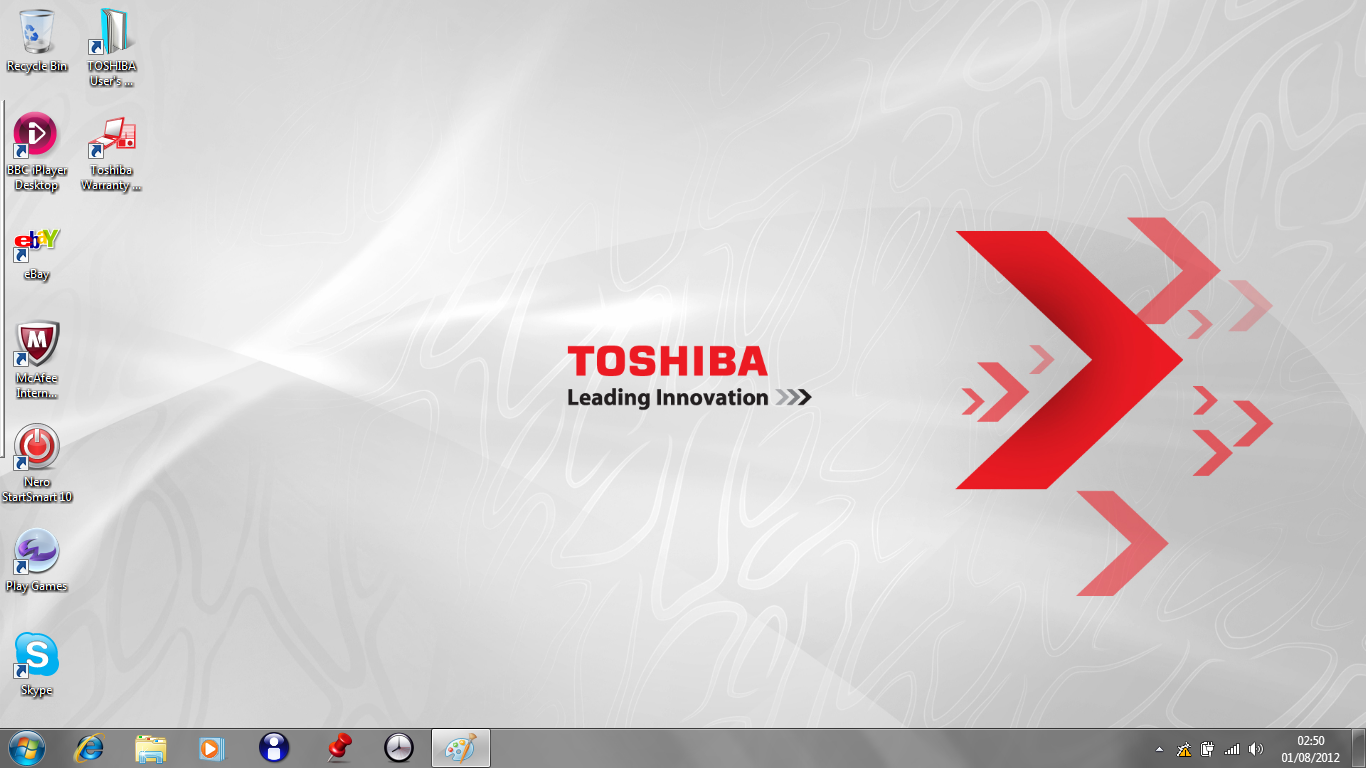Viewport: 1366px width, 768px height.
Task: Click the power plug battery tray icon
Action: pyautogui.click(x=1208, y=749)
